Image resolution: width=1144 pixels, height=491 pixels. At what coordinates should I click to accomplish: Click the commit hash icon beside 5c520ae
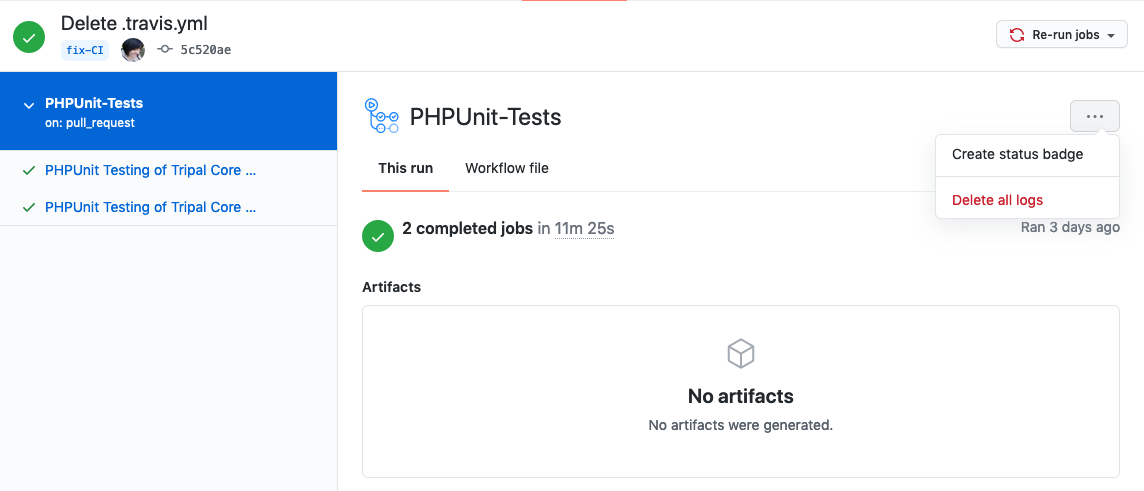pos(165,50)
